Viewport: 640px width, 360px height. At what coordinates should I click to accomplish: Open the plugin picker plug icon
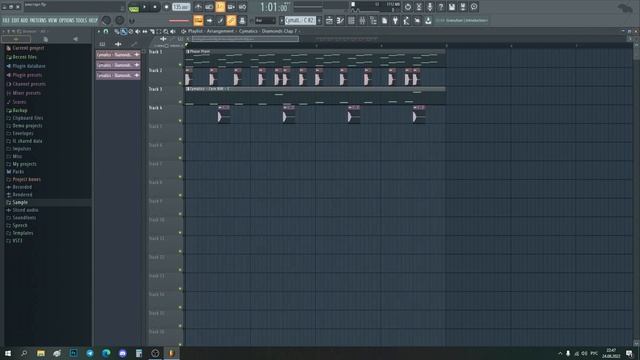click(x=395, y=20)
